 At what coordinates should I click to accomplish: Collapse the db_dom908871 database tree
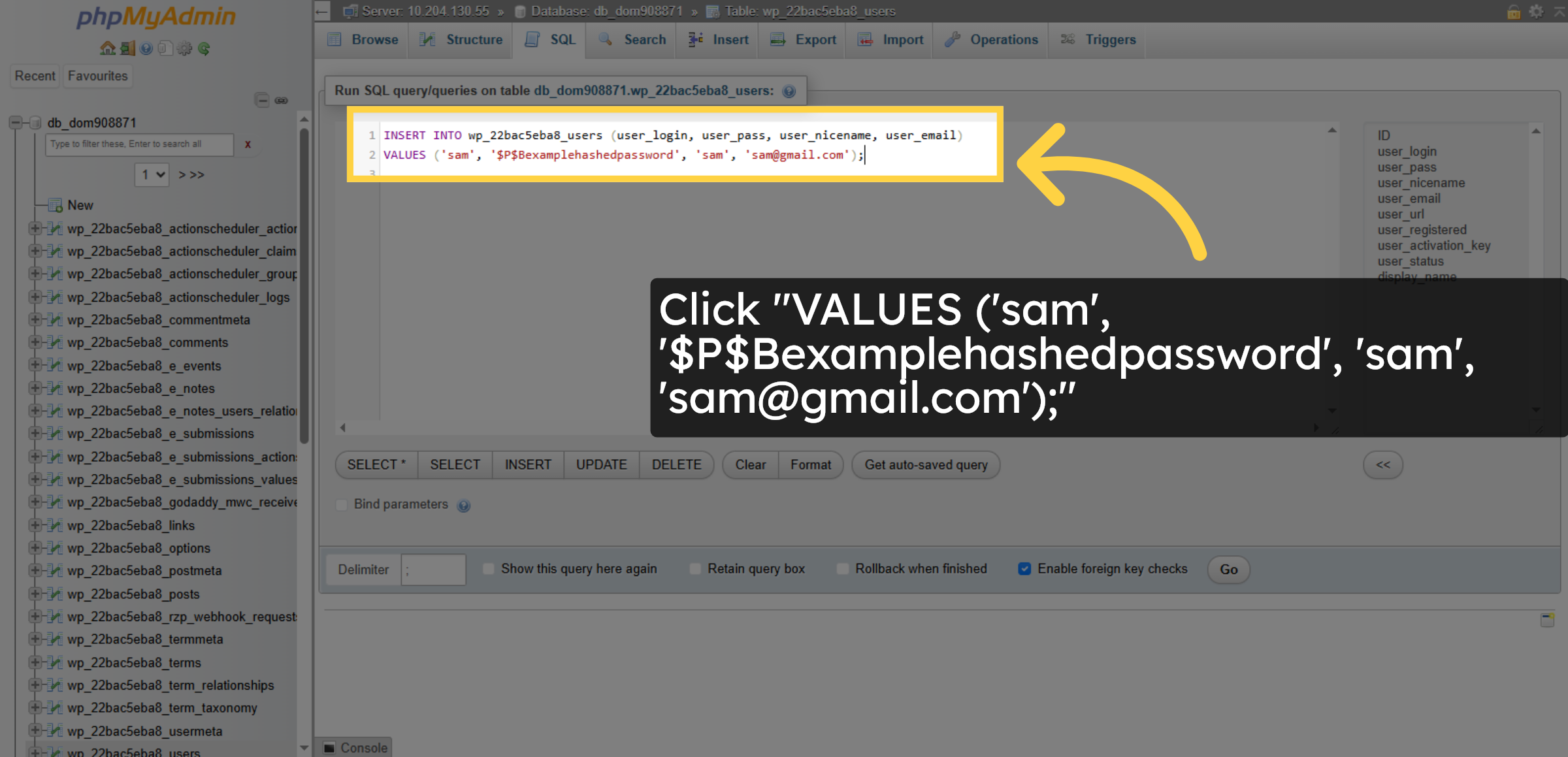coord(16,123)
